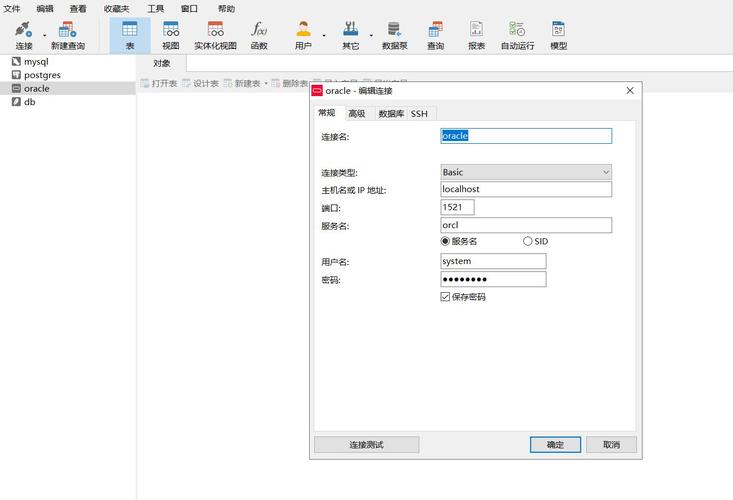Select the 服务名 radio button
Viewport: 733px width, 500px height.
[x=445, y=241]
